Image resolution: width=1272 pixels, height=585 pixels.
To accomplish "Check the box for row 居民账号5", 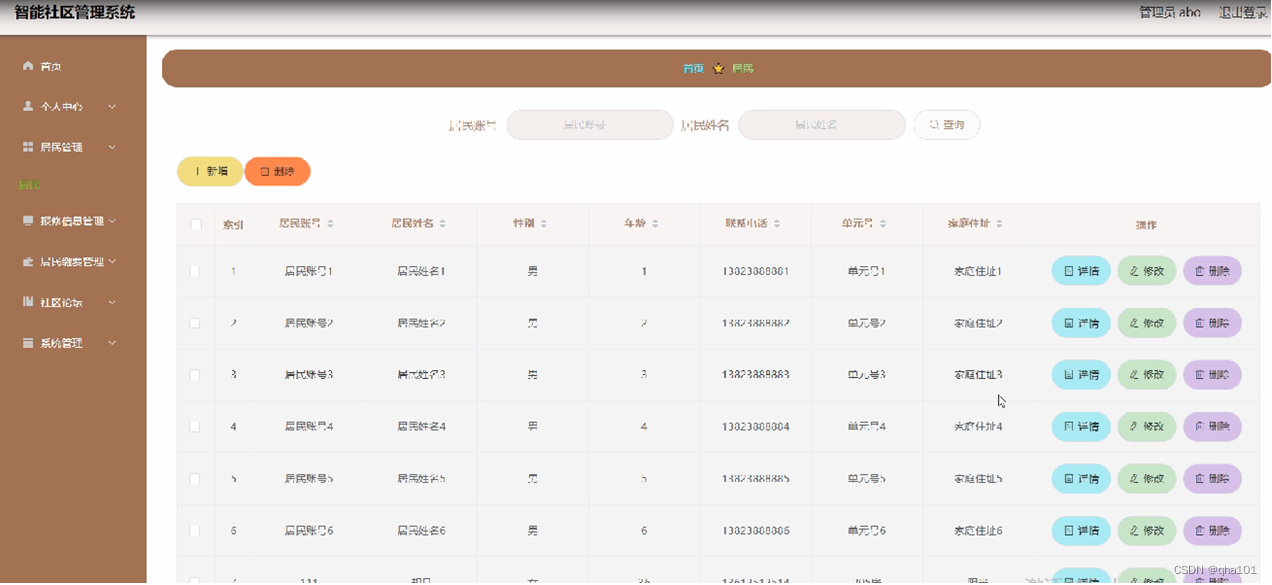I will (195, 479).
